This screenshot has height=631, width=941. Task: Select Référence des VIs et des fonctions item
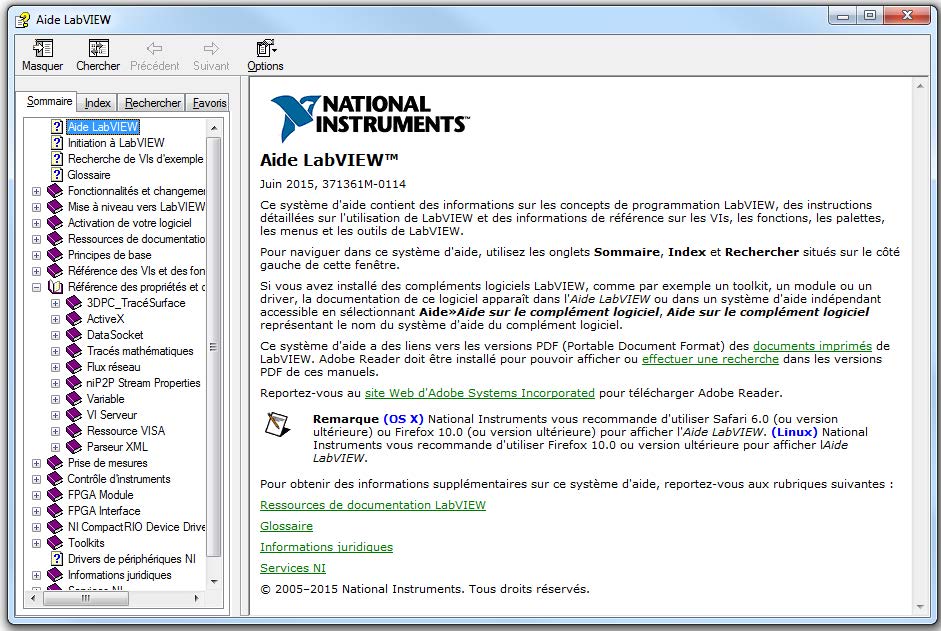tap(136, 271)
